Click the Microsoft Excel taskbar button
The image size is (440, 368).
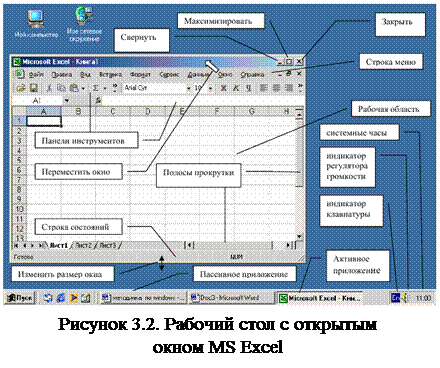click(320, 298)
